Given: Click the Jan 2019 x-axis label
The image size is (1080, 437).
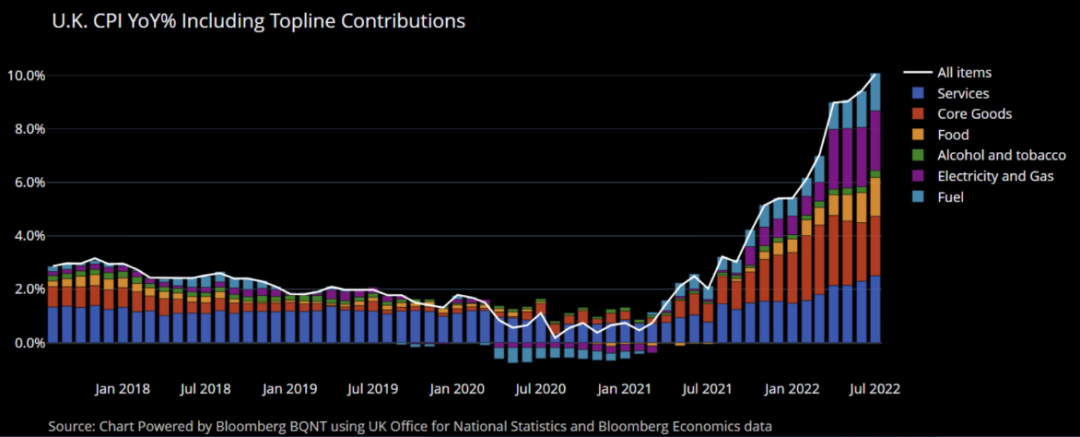Looking at the screenshot, I should click(x=289, y=389).
